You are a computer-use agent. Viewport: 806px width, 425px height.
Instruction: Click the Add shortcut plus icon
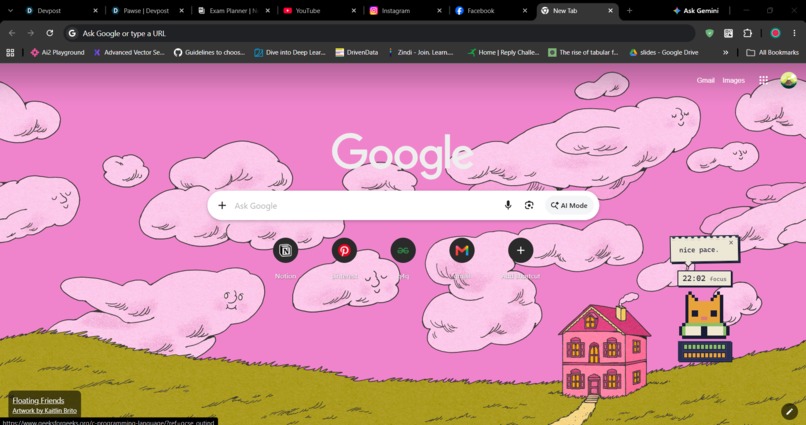pos(521,250)
